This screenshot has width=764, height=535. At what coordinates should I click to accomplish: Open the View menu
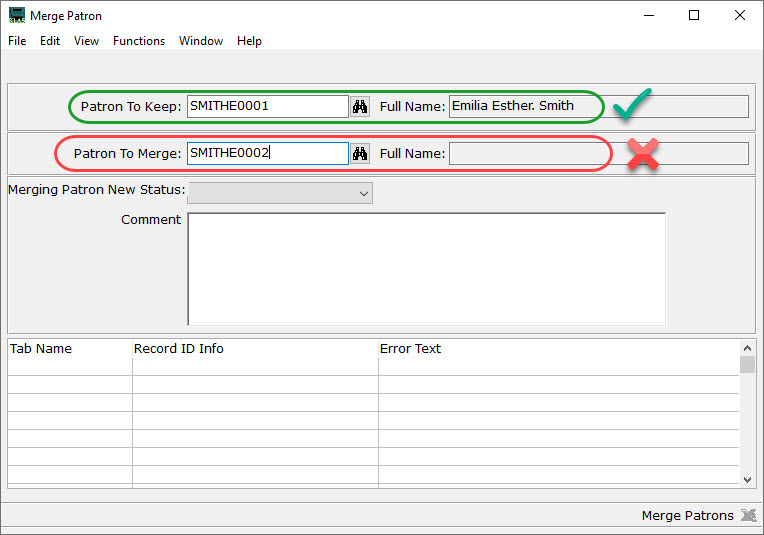(x=87, y=41)
